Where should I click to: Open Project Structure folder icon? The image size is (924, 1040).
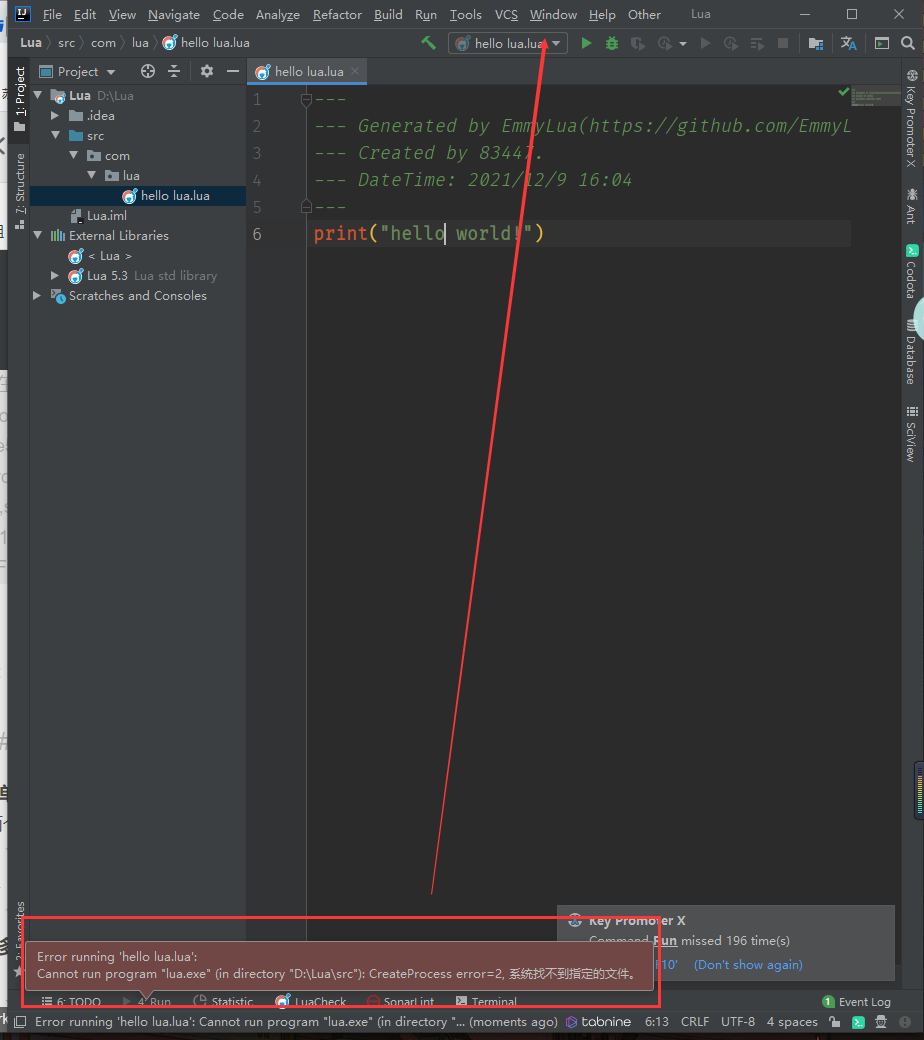[x=816, y=43]
